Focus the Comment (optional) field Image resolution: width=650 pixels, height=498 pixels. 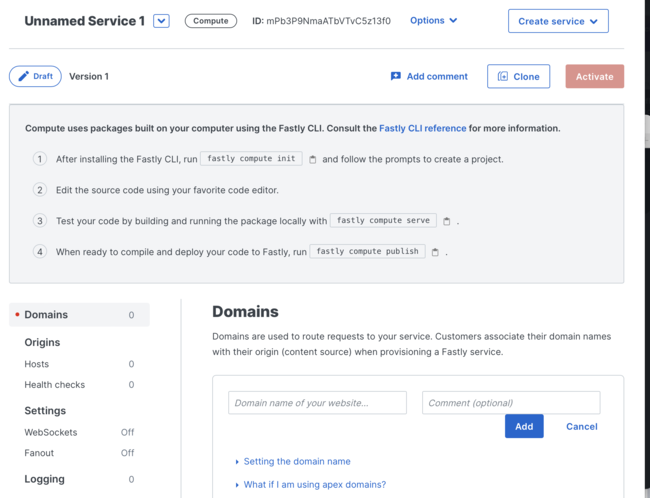511,403
